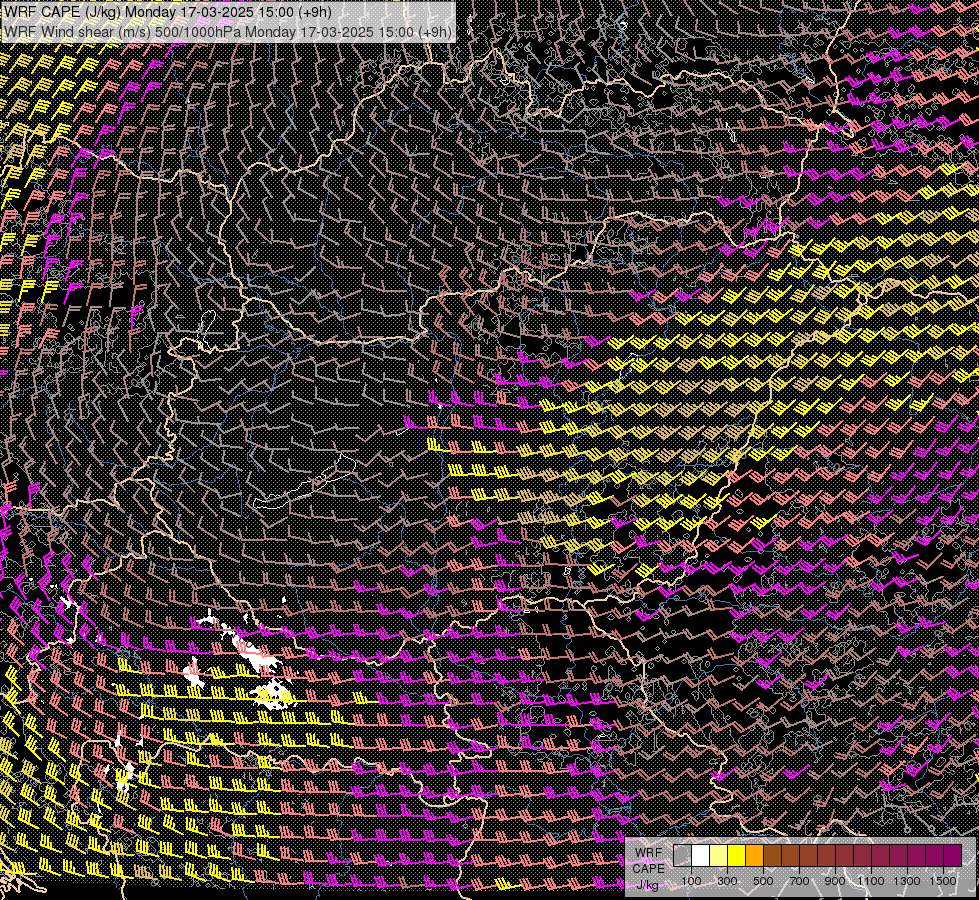Click the final purple swatch above 1500
The height and width of the screenshot is (900, 979).
tap(953, 856)
